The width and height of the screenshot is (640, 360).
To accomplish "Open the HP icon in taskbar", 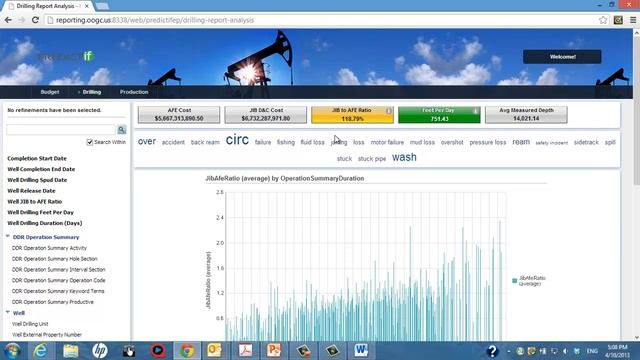I will point(100,351).
